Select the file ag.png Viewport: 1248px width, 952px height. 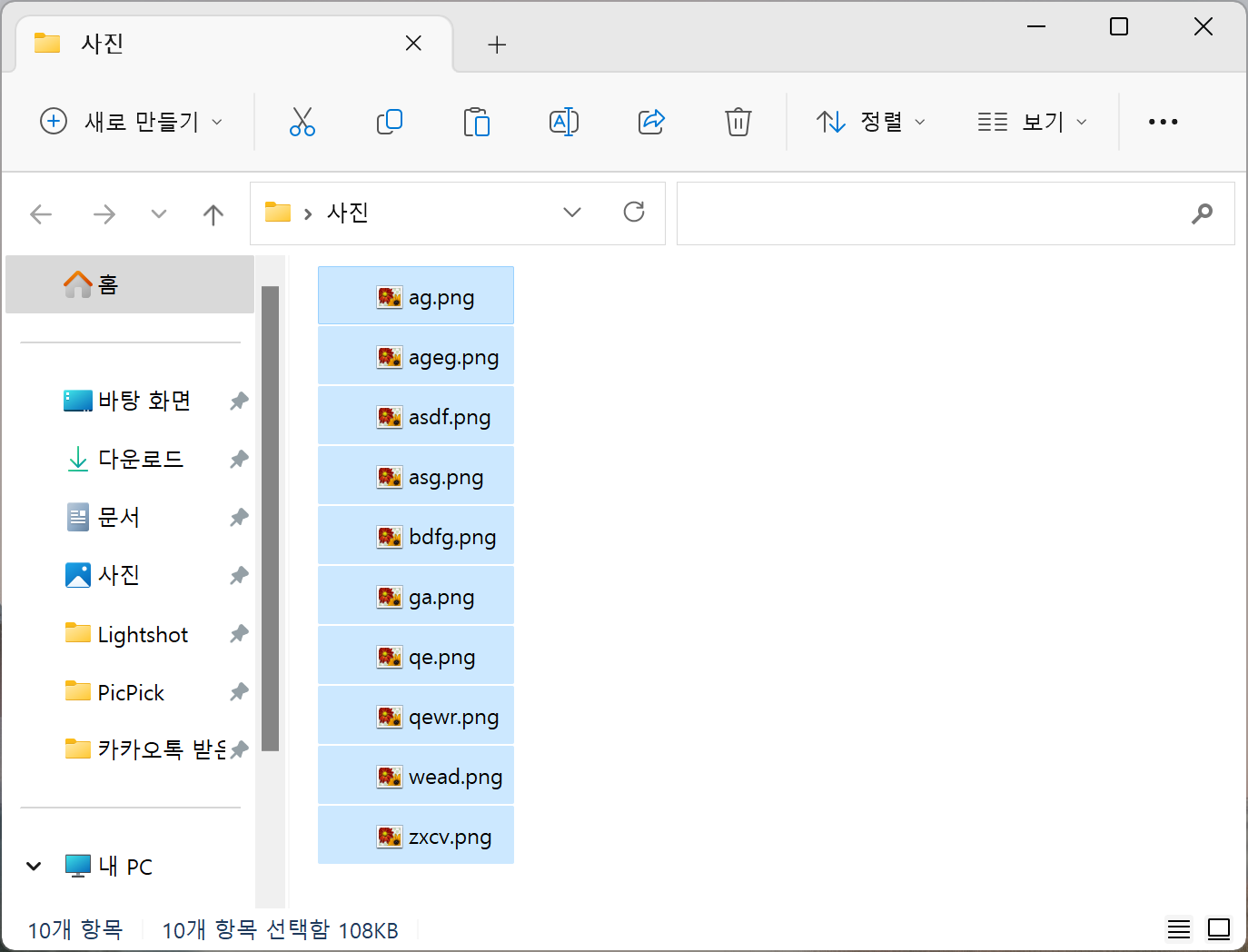coord(416,295)
